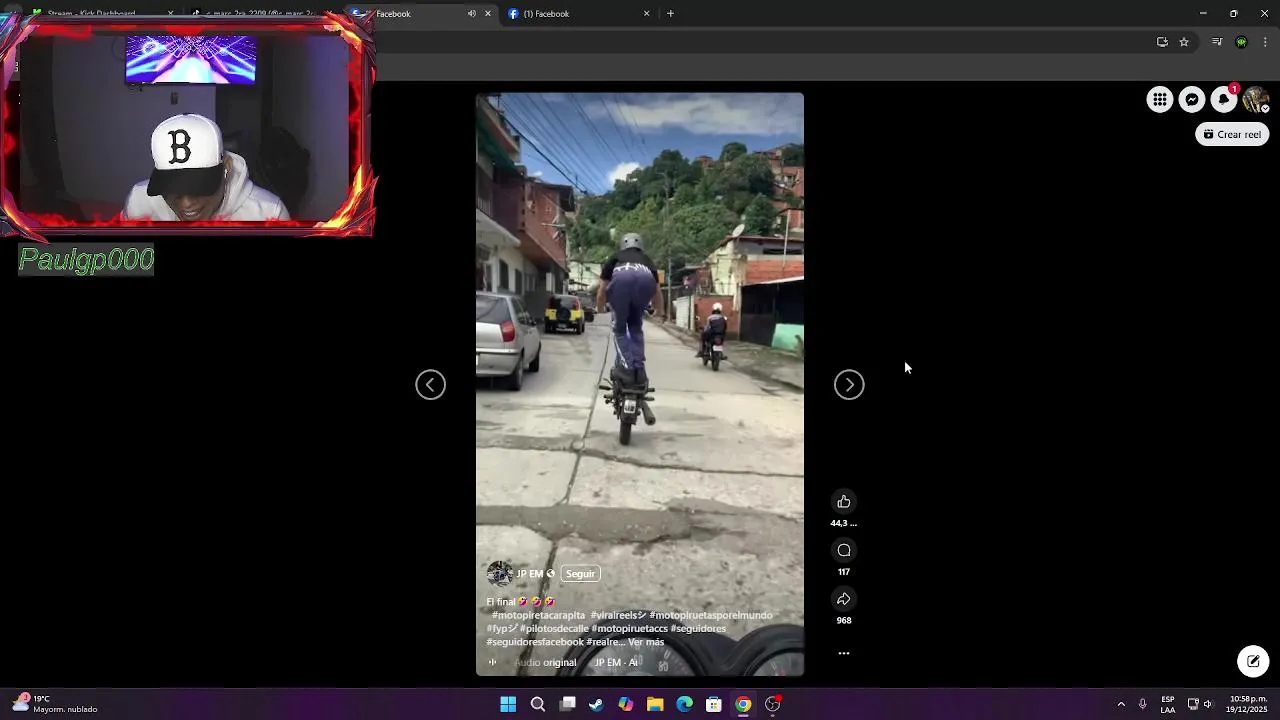The width and height of the screenshot is (1280, 720).
Task: Expand caption with Ver más
Action: point(646,642)
